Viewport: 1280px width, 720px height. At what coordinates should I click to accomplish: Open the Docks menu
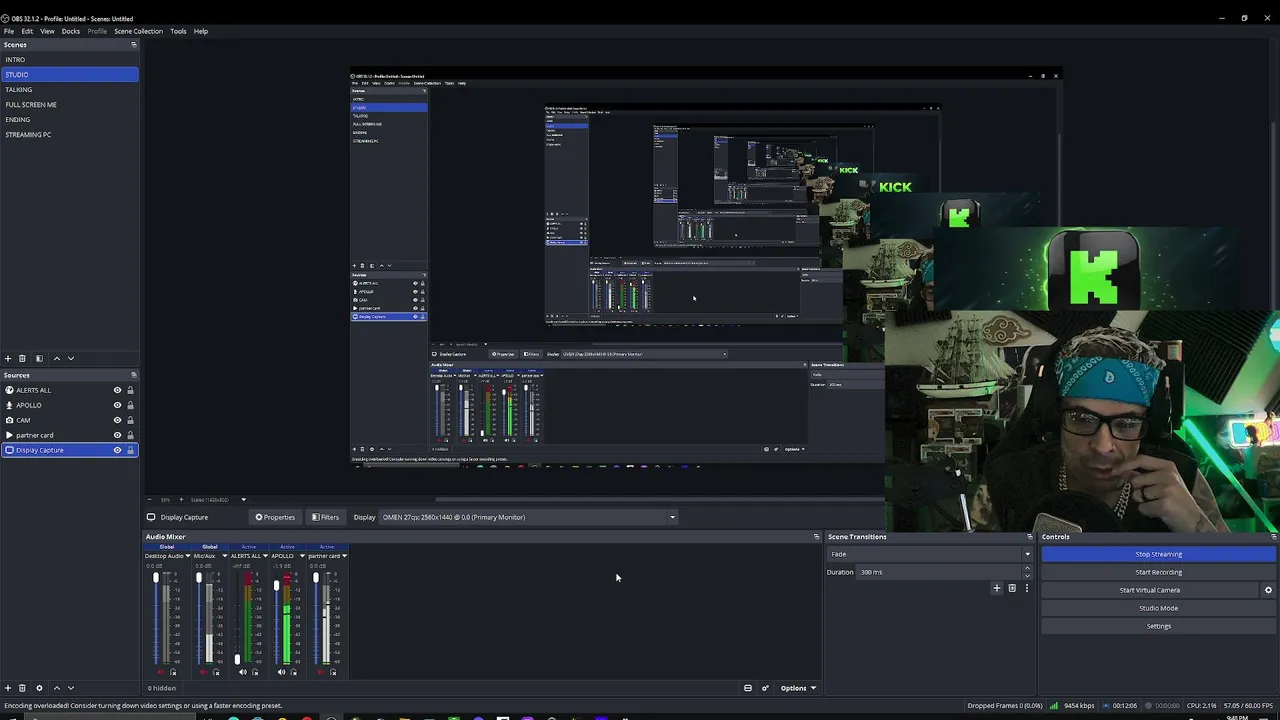point(71,31)
